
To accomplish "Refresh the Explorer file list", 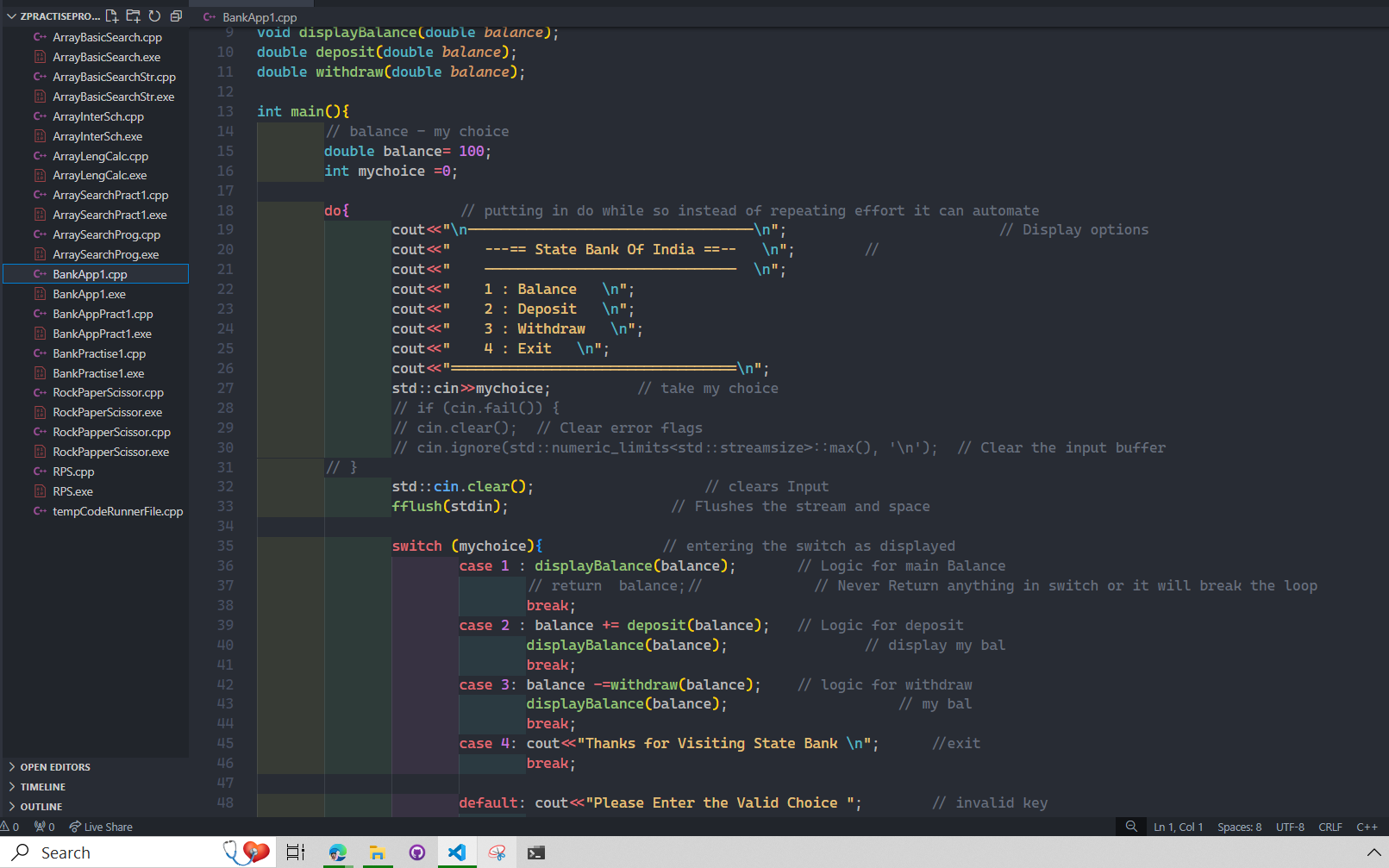I will click(154, 16).
